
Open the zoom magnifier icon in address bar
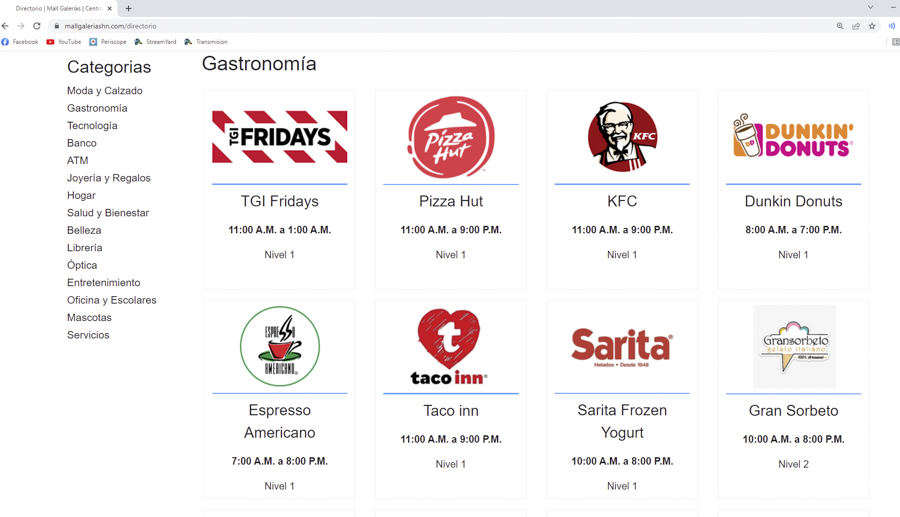[840, 26]
